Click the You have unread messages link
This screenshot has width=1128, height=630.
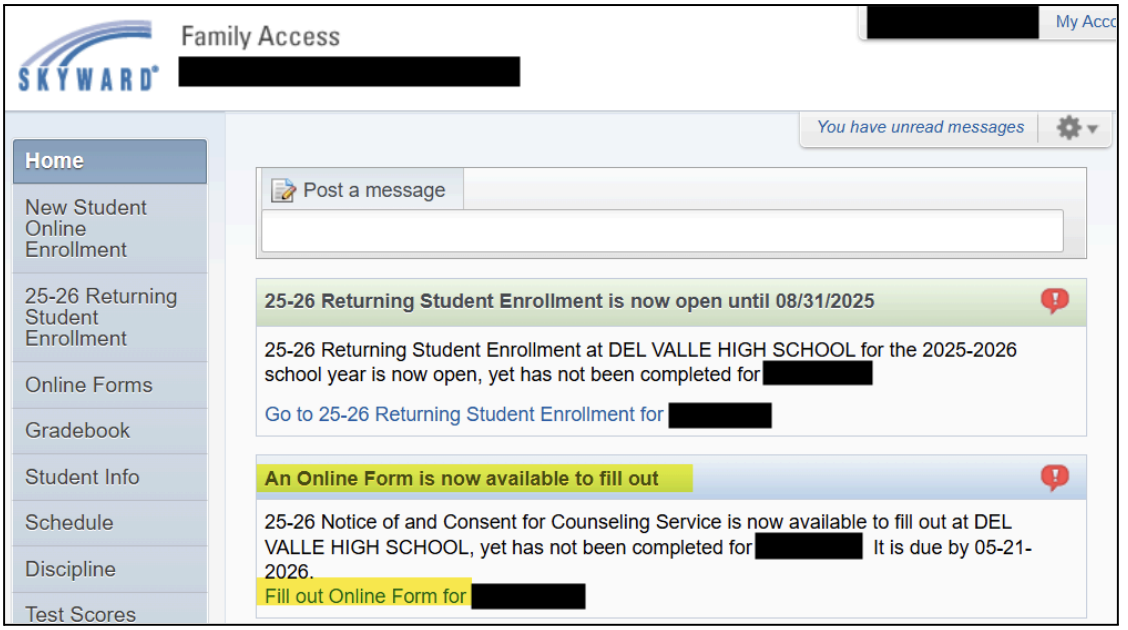coord(920,127)
